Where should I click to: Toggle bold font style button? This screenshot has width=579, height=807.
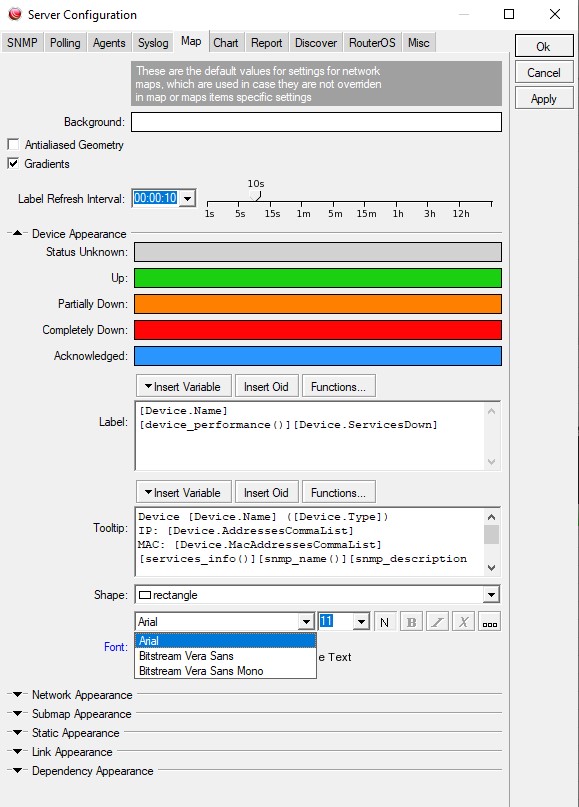pyautogui.click(x=411, y=622)
